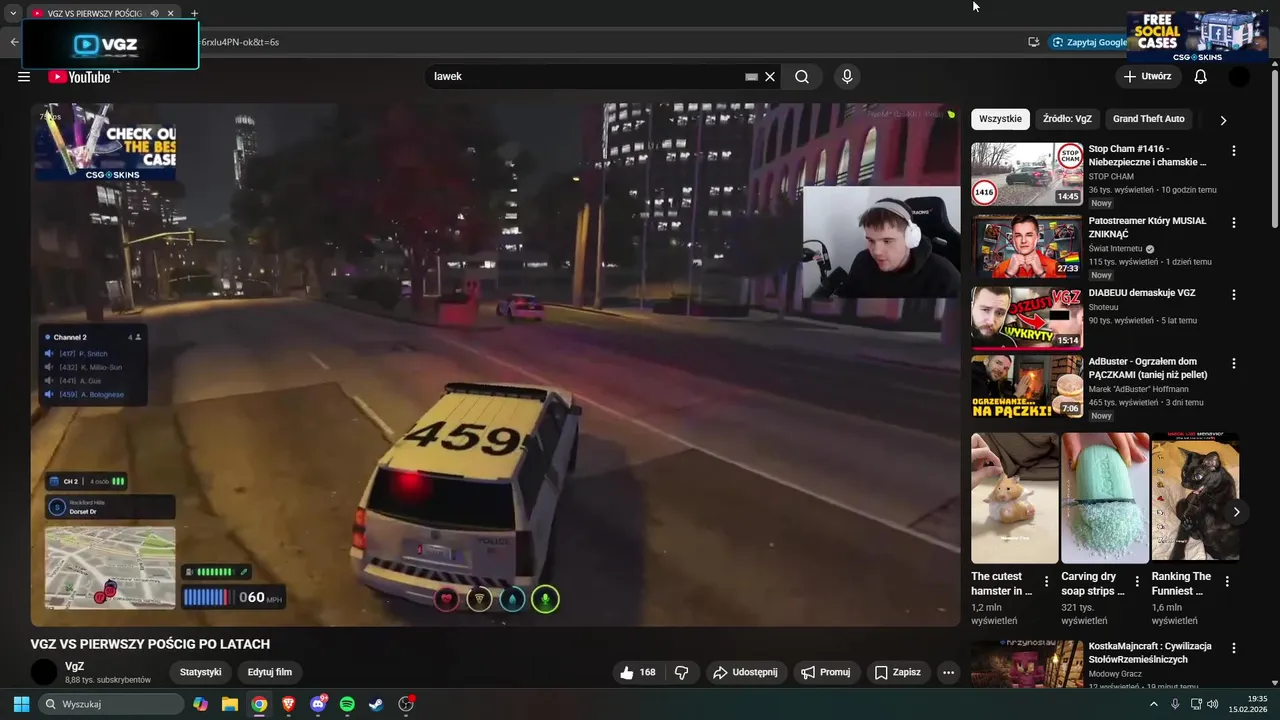
Task: Mute the tab via speaker icon
Action: pos(154,13)
